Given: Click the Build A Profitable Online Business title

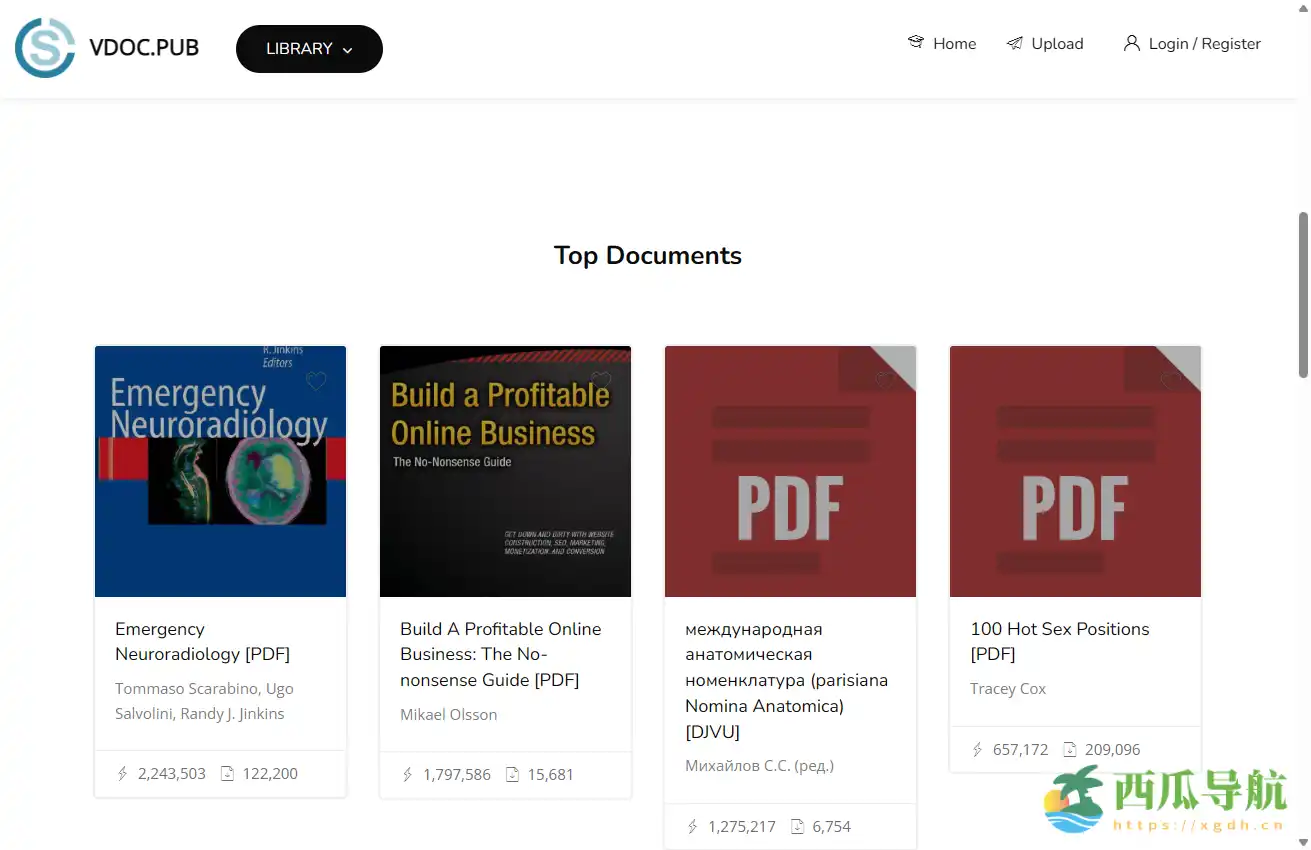Looking at the screenshot, I should click(x=500, y=654).
